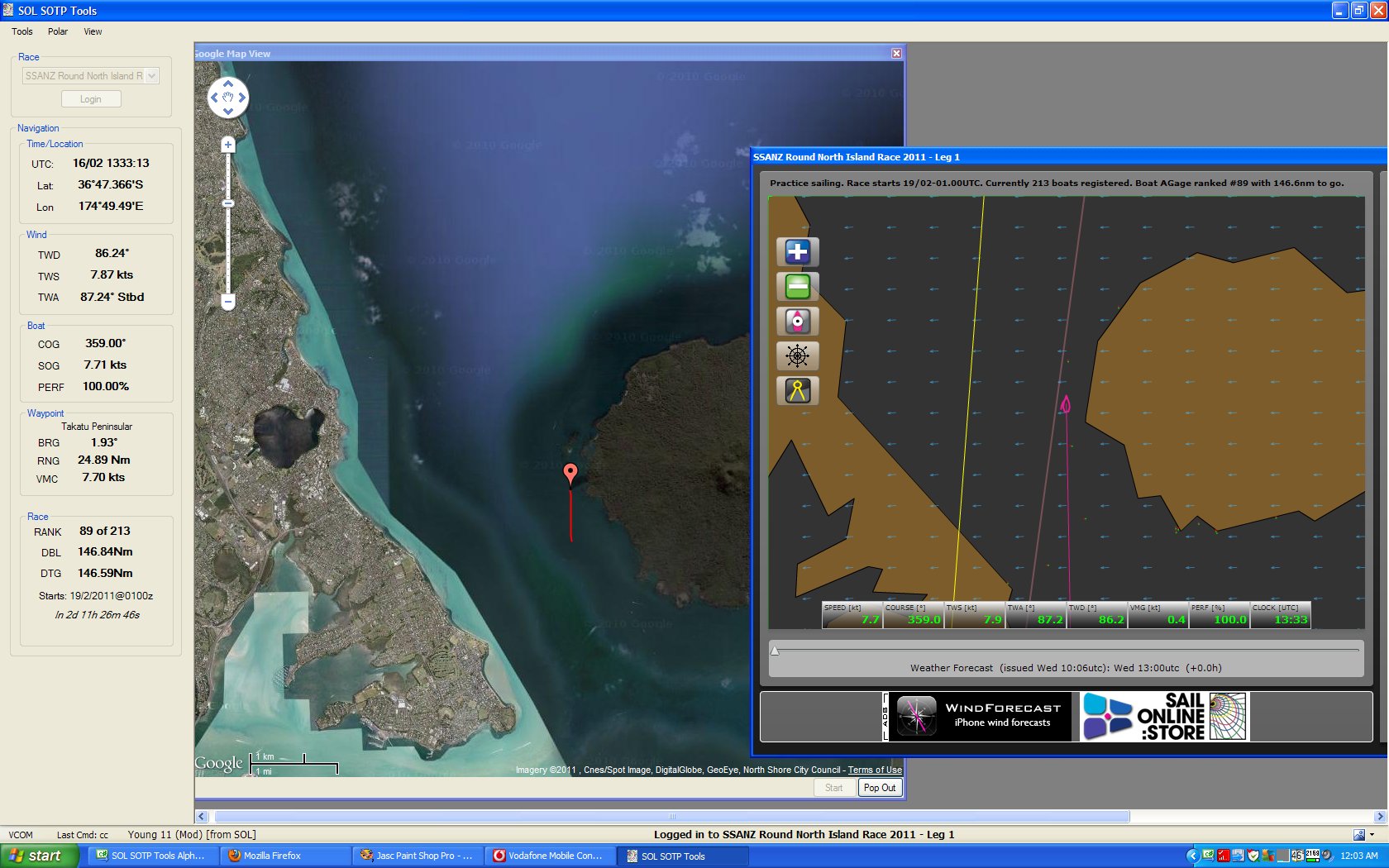Click the SPEED gauge reading 7.7
The width and height of the screenshot is (1389, 868).
click(x=871, y=619)
